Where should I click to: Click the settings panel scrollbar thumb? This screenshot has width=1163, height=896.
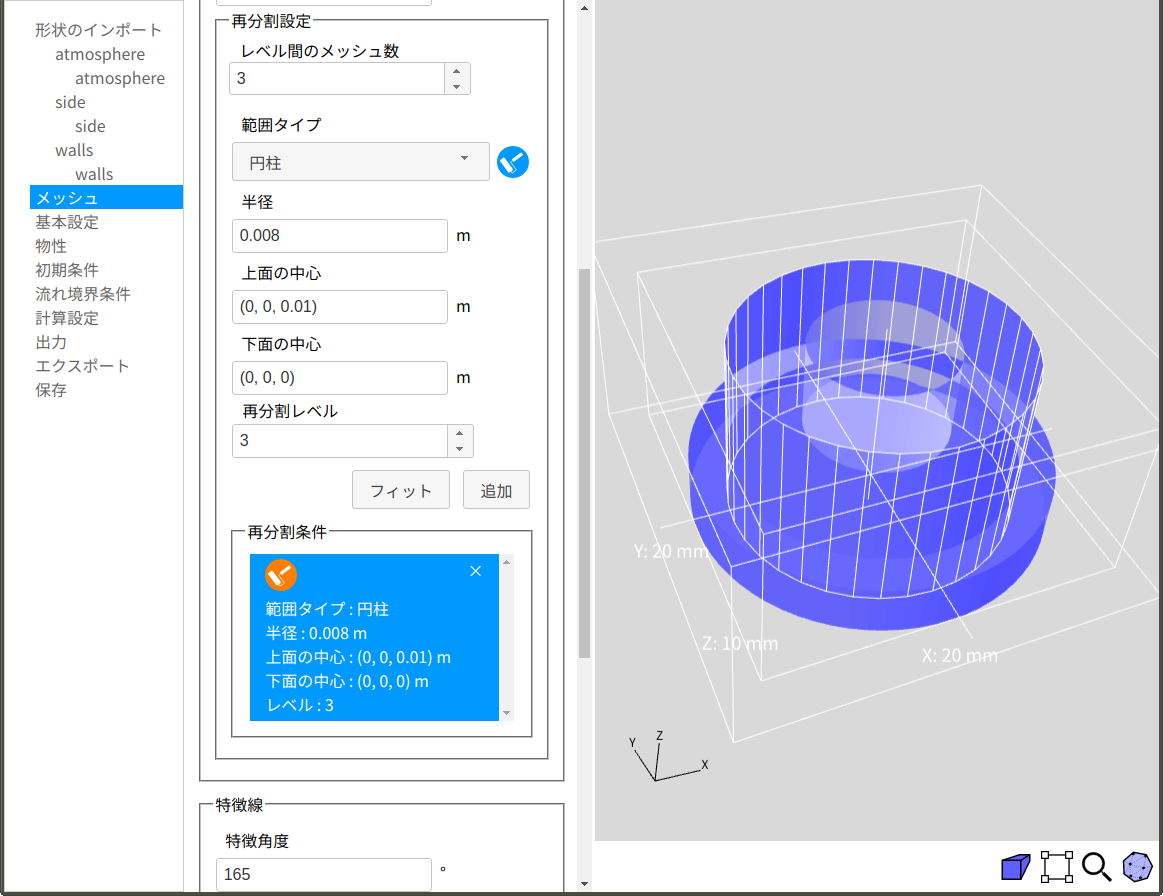tap(584, 464)
